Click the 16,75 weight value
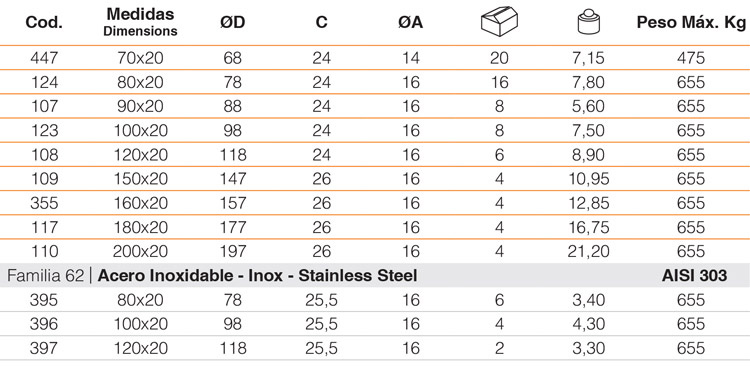This screenshot has height=375, width=750. [x=588, y=227]
